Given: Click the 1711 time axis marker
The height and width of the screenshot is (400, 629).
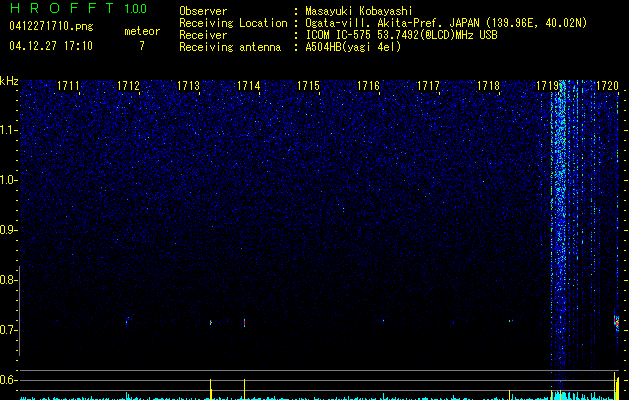Looking at the screenshot, I should [x=68, y=86].
